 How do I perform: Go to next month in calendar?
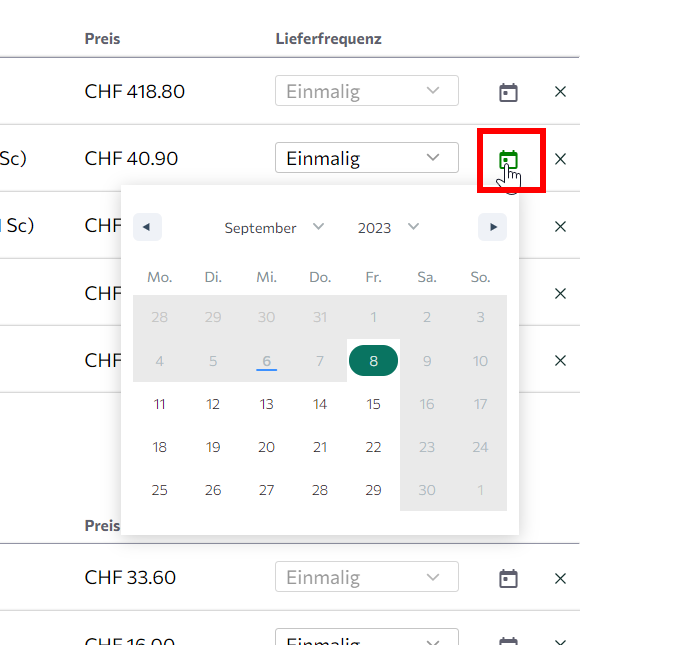(492, 227)
